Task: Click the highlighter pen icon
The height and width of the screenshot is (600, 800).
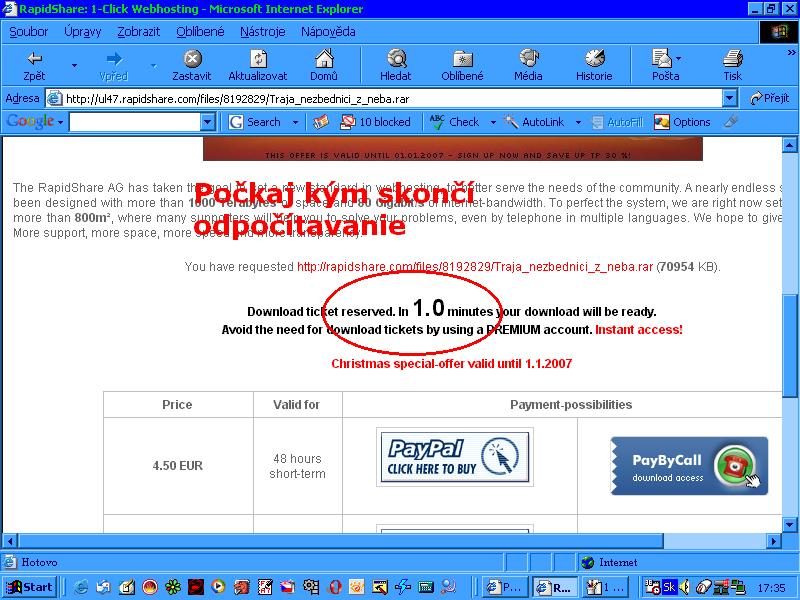Action: [x=731, y=121]
